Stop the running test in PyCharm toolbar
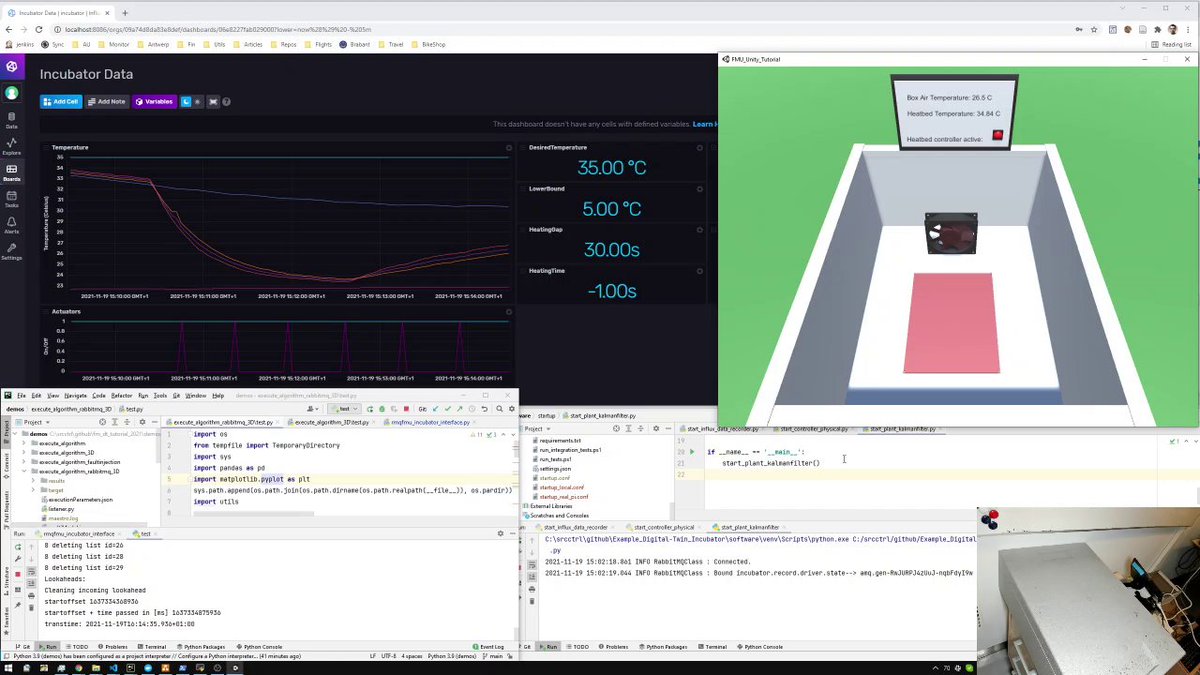Screen dimensions: 1200x675 (x=406, y=409)
